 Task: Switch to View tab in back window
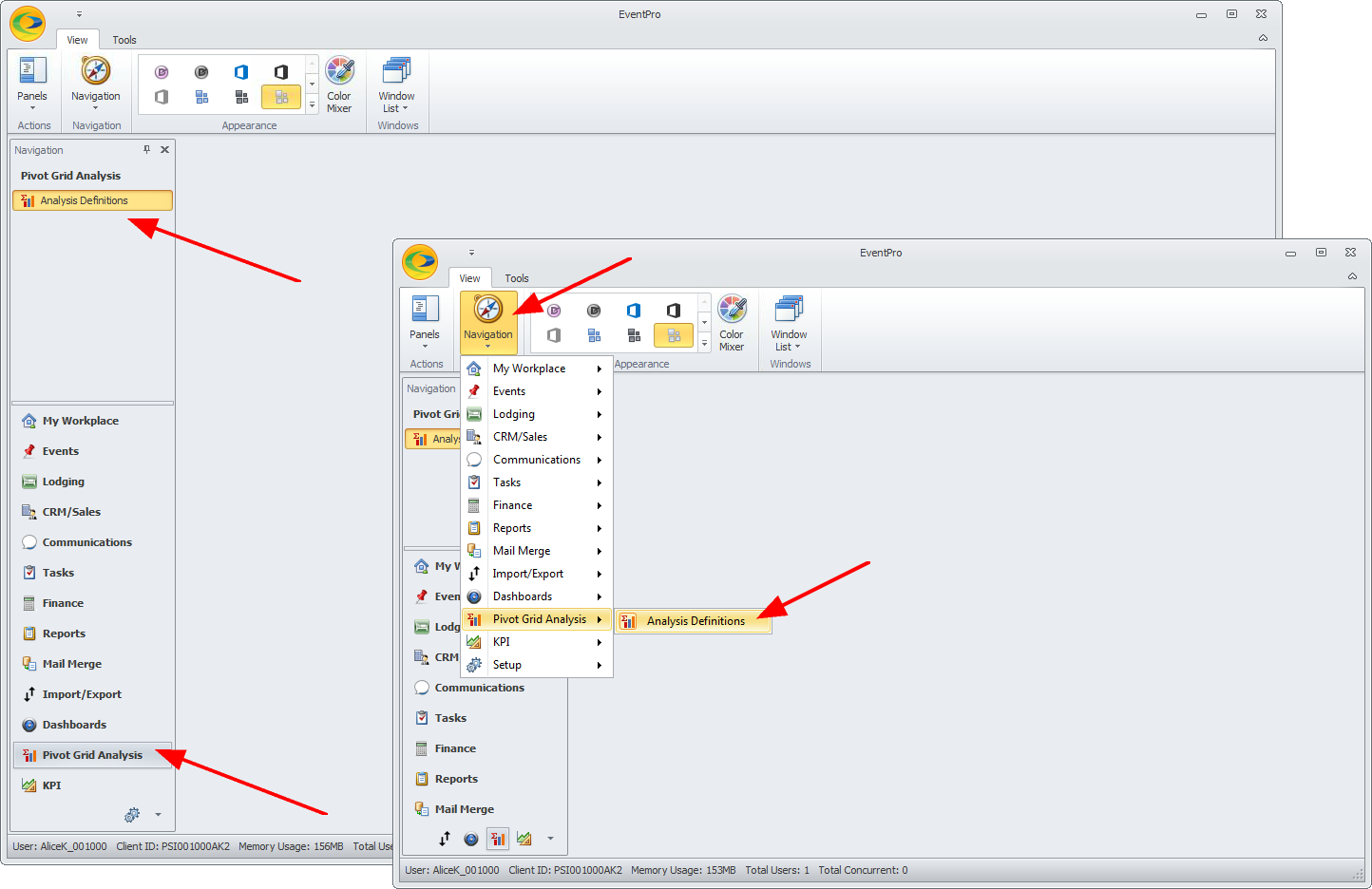click(x=78, y=40)
